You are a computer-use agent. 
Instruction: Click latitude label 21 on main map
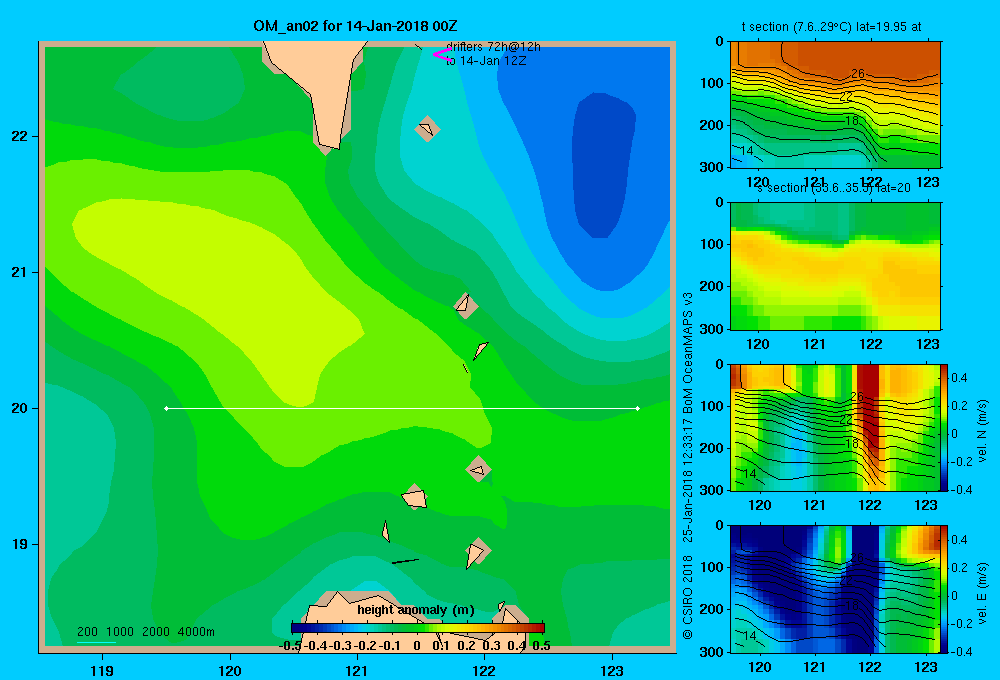pos(20,272)
